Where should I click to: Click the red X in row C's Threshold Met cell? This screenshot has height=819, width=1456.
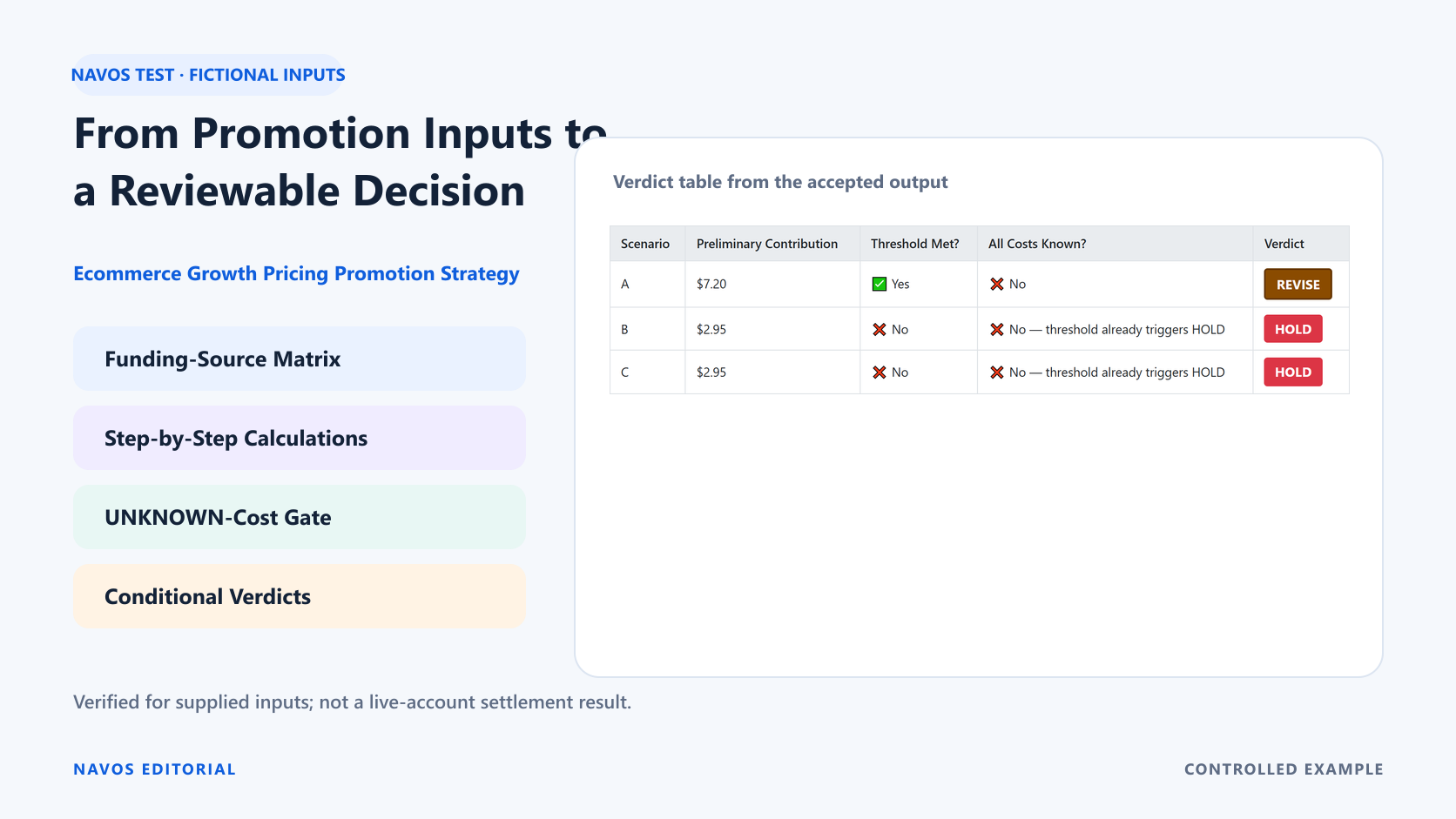point(879,373)
